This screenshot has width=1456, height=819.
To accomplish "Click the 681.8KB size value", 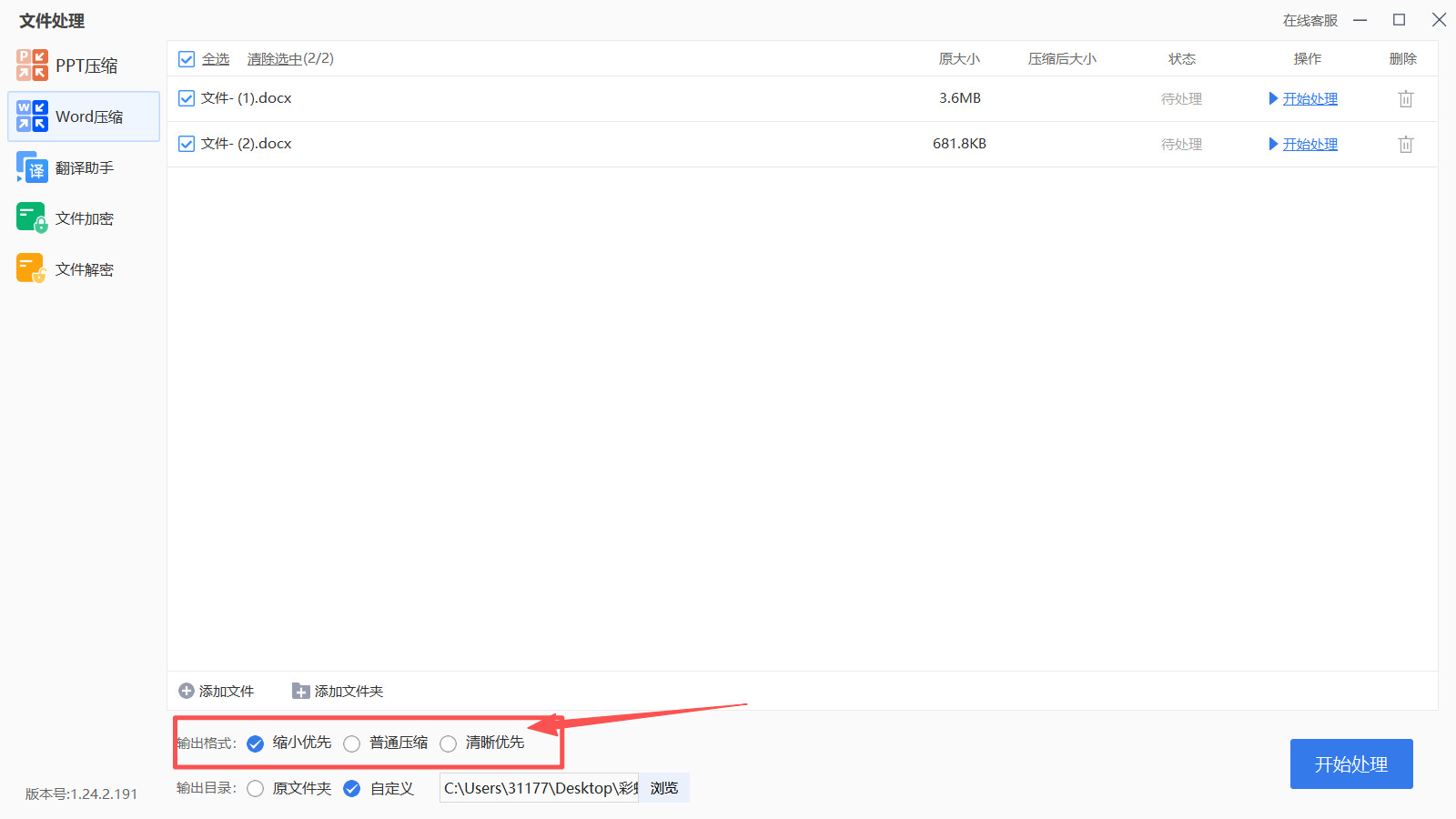I will point(960,144).
